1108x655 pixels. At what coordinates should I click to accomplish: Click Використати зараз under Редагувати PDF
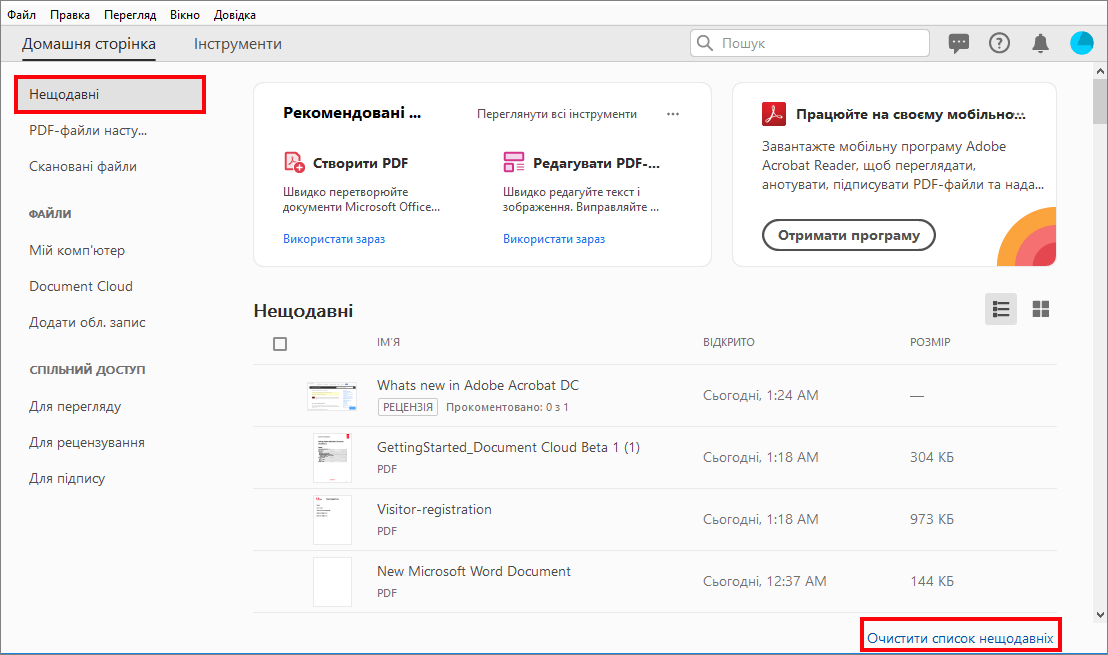[x=553, y=239]
